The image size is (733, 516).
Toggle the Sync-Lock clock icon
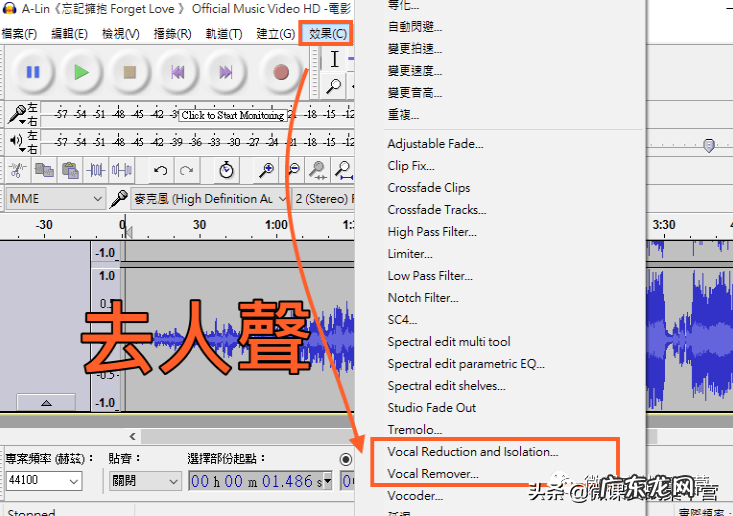pos(226,170)
